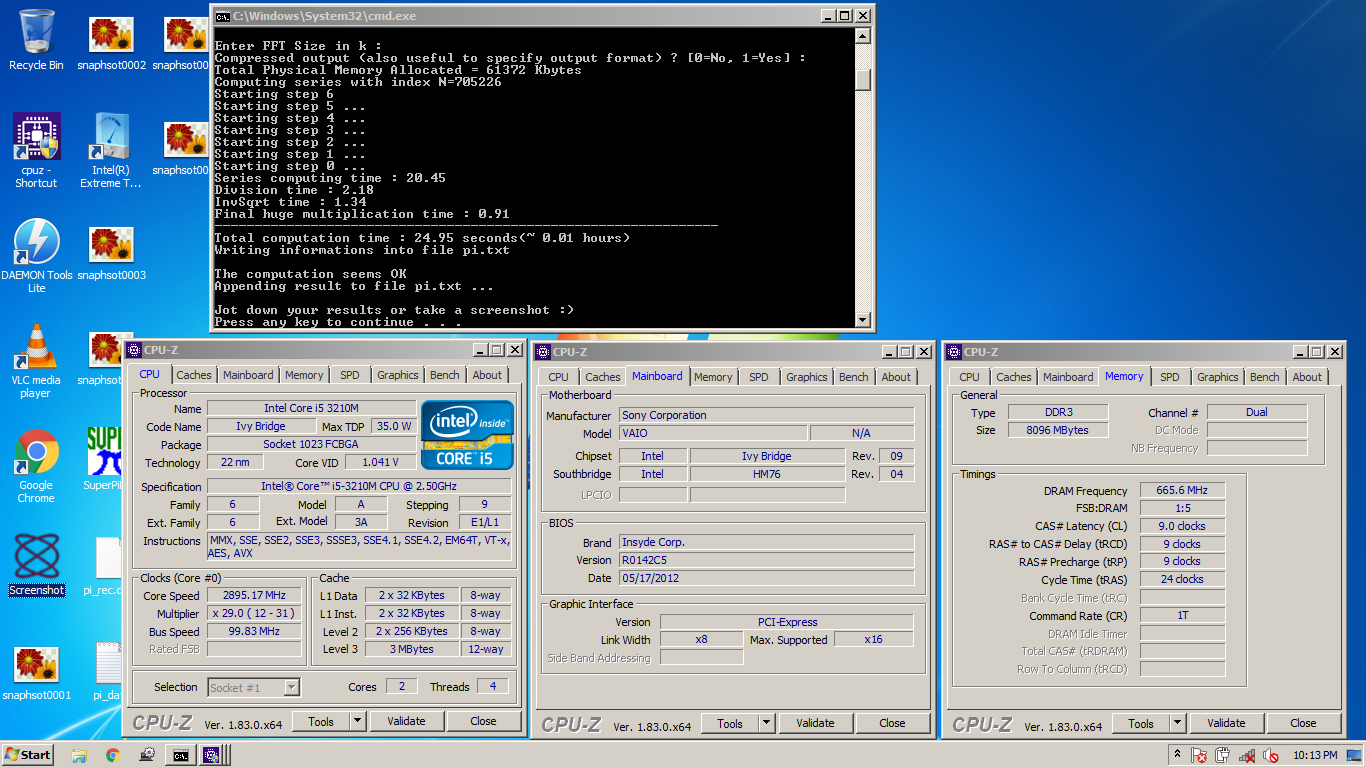This screenshot has width=1366, height=768.
Task: Click the Core Speed value 2895.17 MHz
Action: pyautogui.click(x=254, y=595)
